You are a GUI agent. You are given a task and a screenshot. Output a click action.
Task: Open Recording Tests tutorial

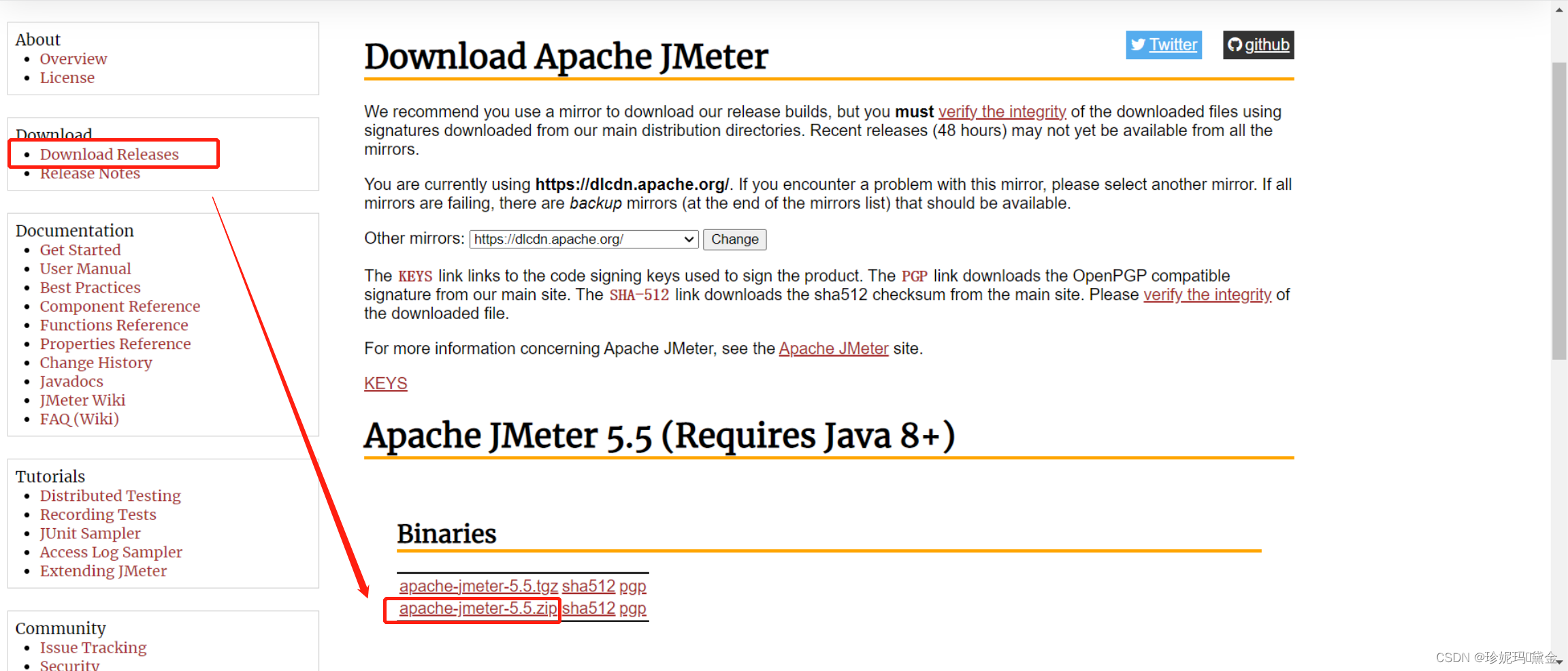click(x=98, y=514)
